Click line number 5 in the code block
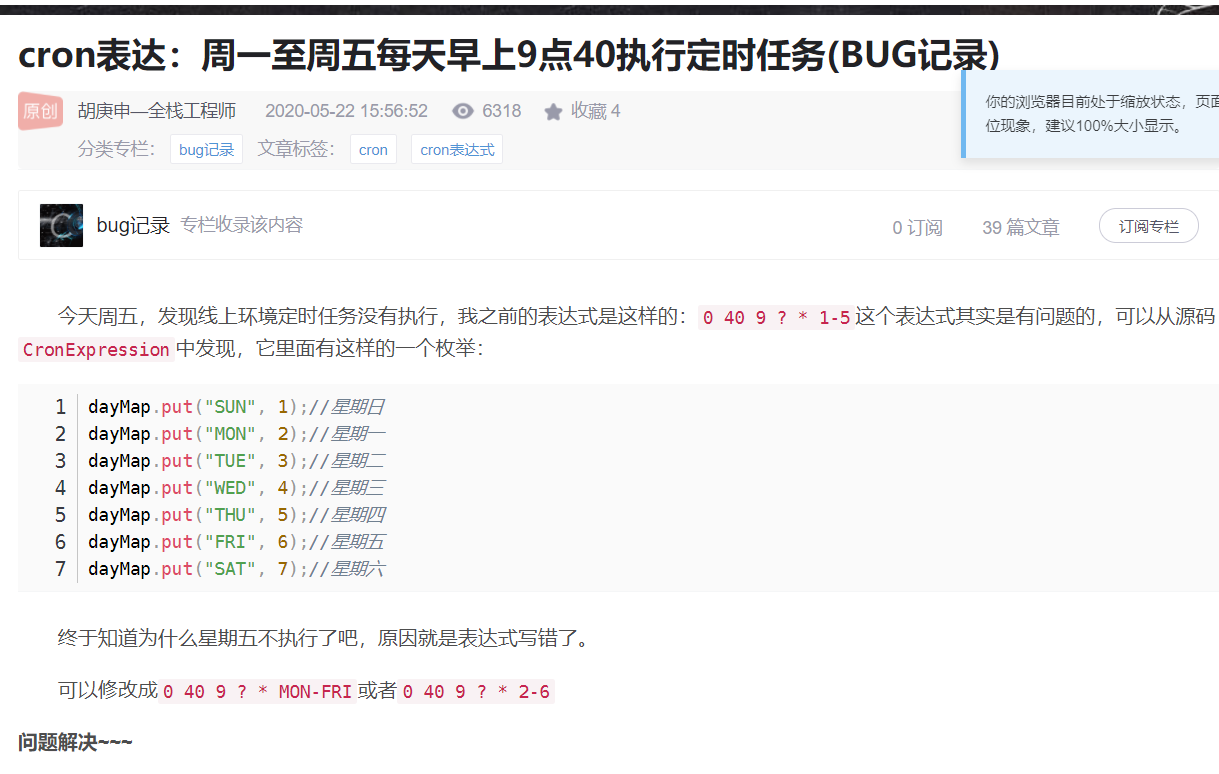The image size is (1219, 774). (x=60, y=513)
